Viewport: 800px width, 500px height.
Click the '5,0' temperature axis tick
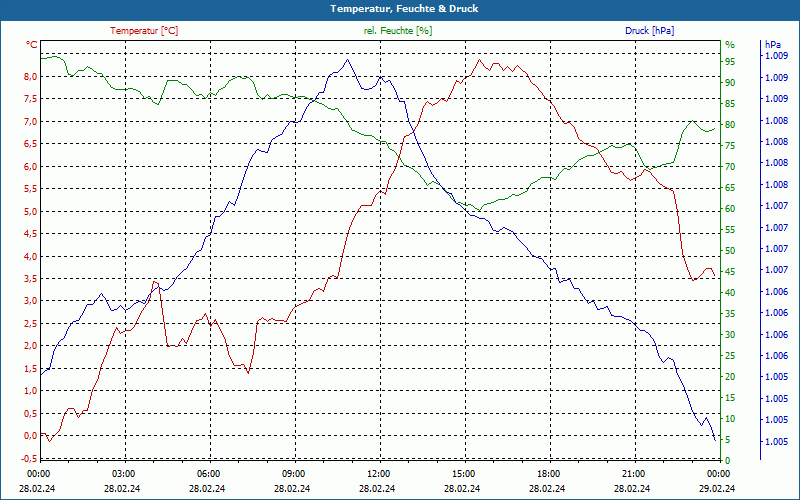tap(31, 211)
